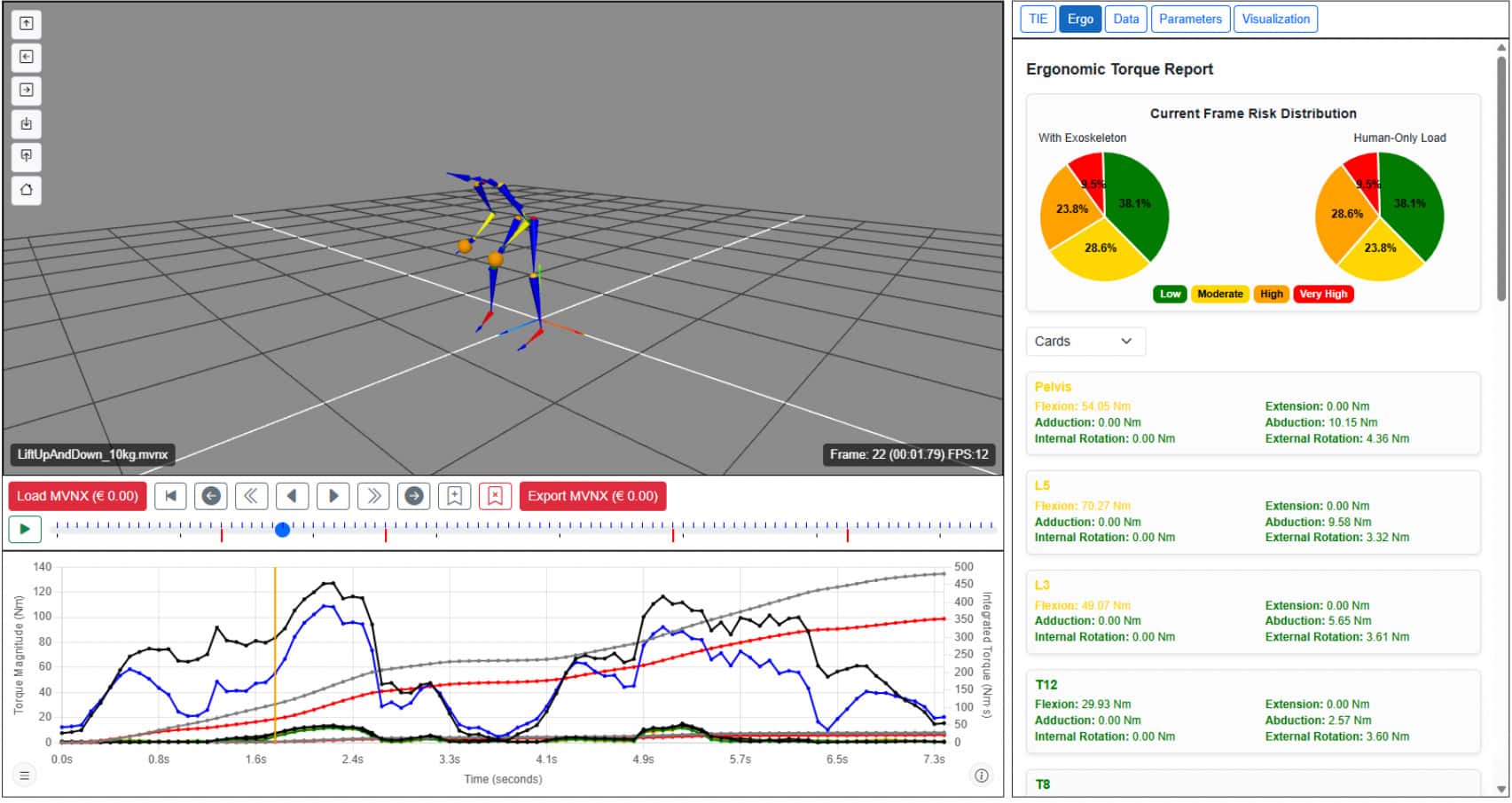This screenshot has height=803, width=1512.
Task: Go to the Visualization tab
Action: tap(1275, 19)
